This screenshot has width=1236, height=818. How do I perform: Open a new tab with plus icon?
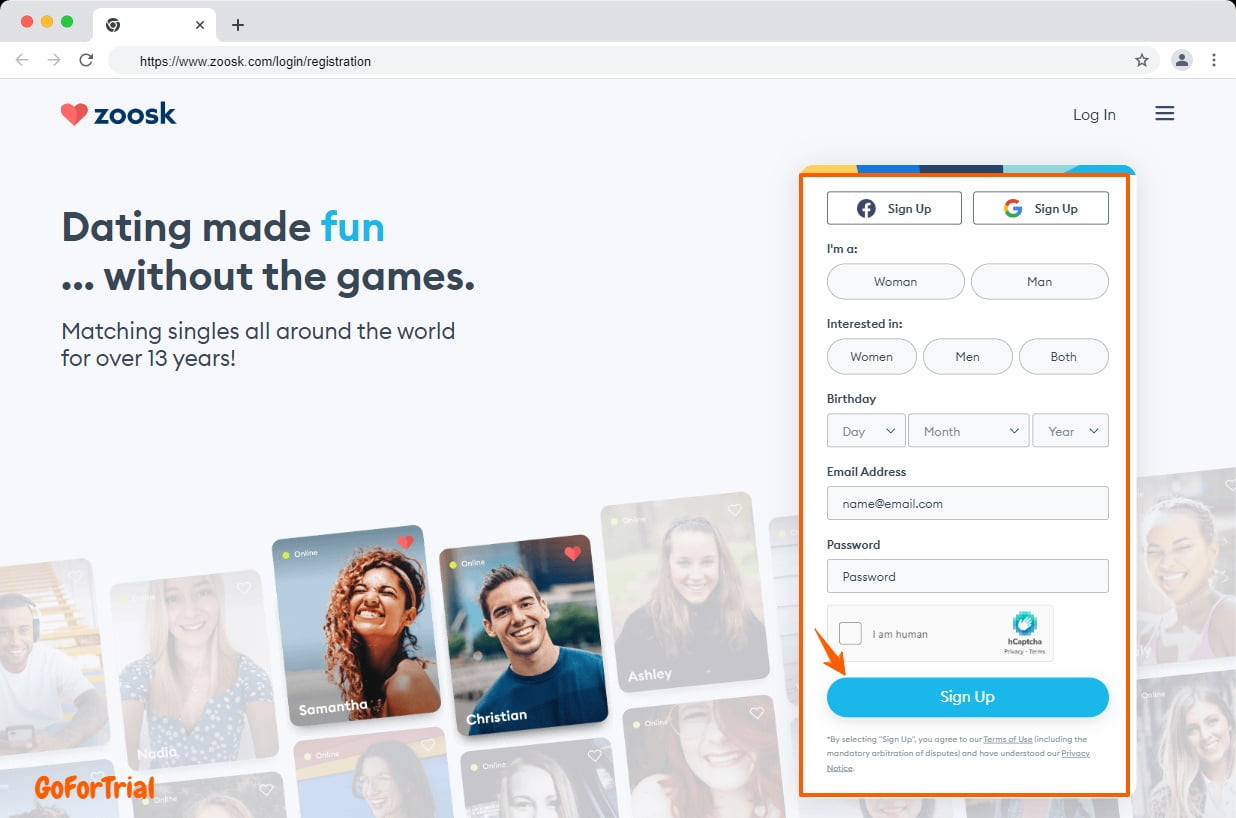pyautogui.click(x=237, y=25)
